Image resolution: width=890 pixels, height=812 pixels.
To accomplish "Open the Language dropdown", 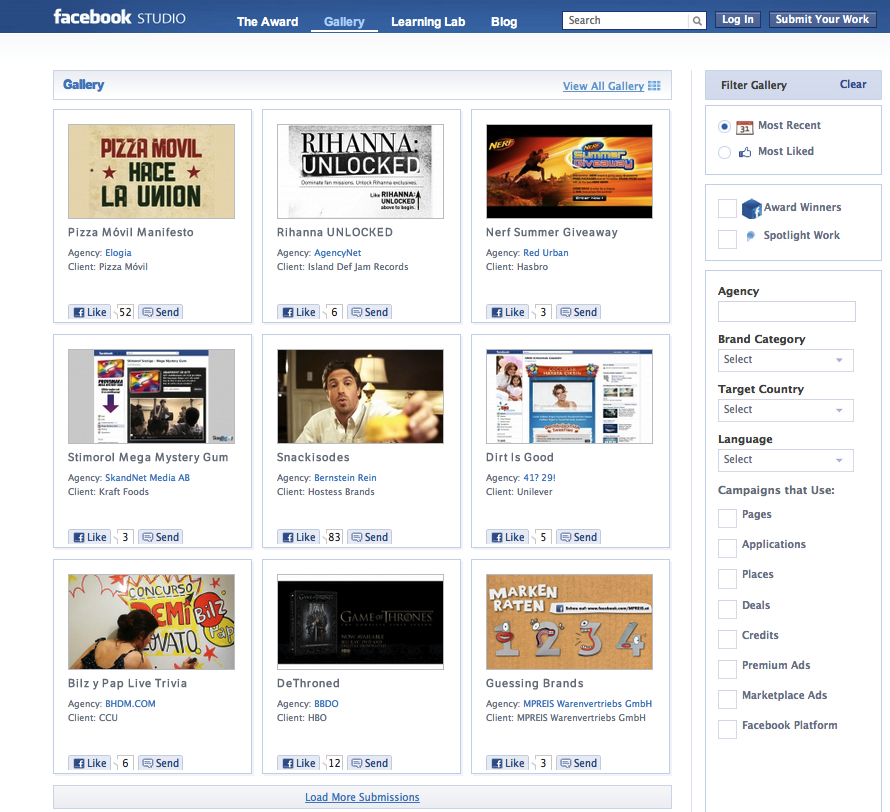I will 786,460.
